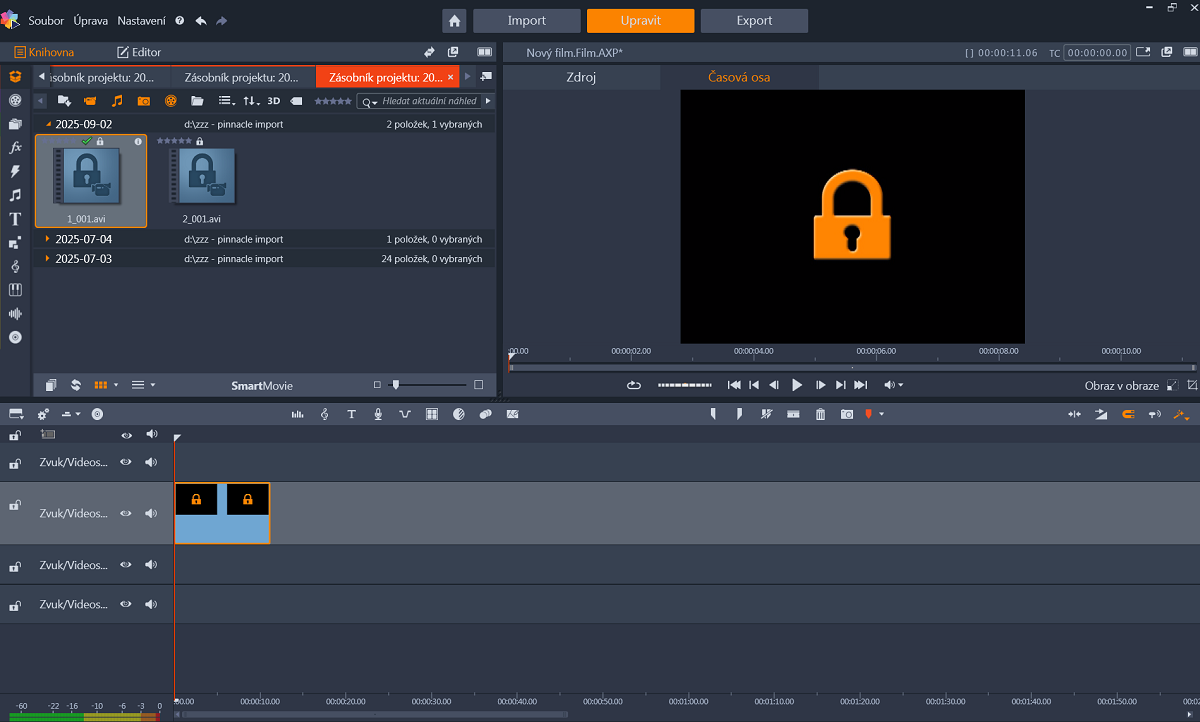Open Transitions lightning category in sidebar

click(15, 171)
